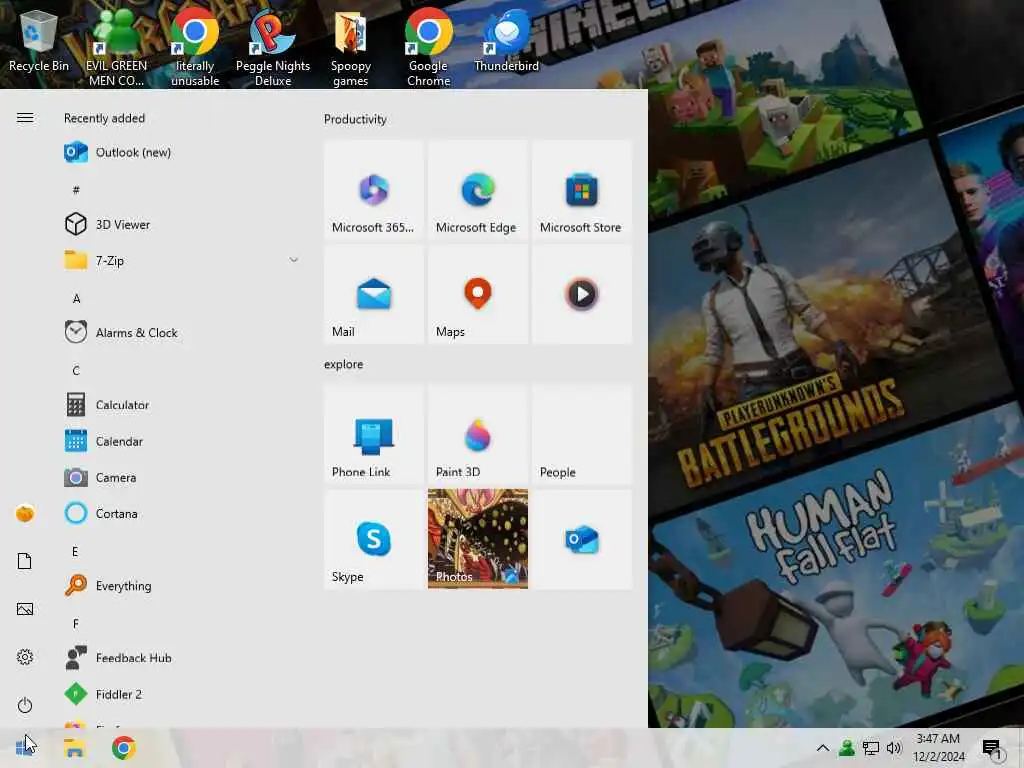The height and width of the screenshot is (768, 1024).
Task: Launch 3D Viewer app
Action: [x=183, y=225]
